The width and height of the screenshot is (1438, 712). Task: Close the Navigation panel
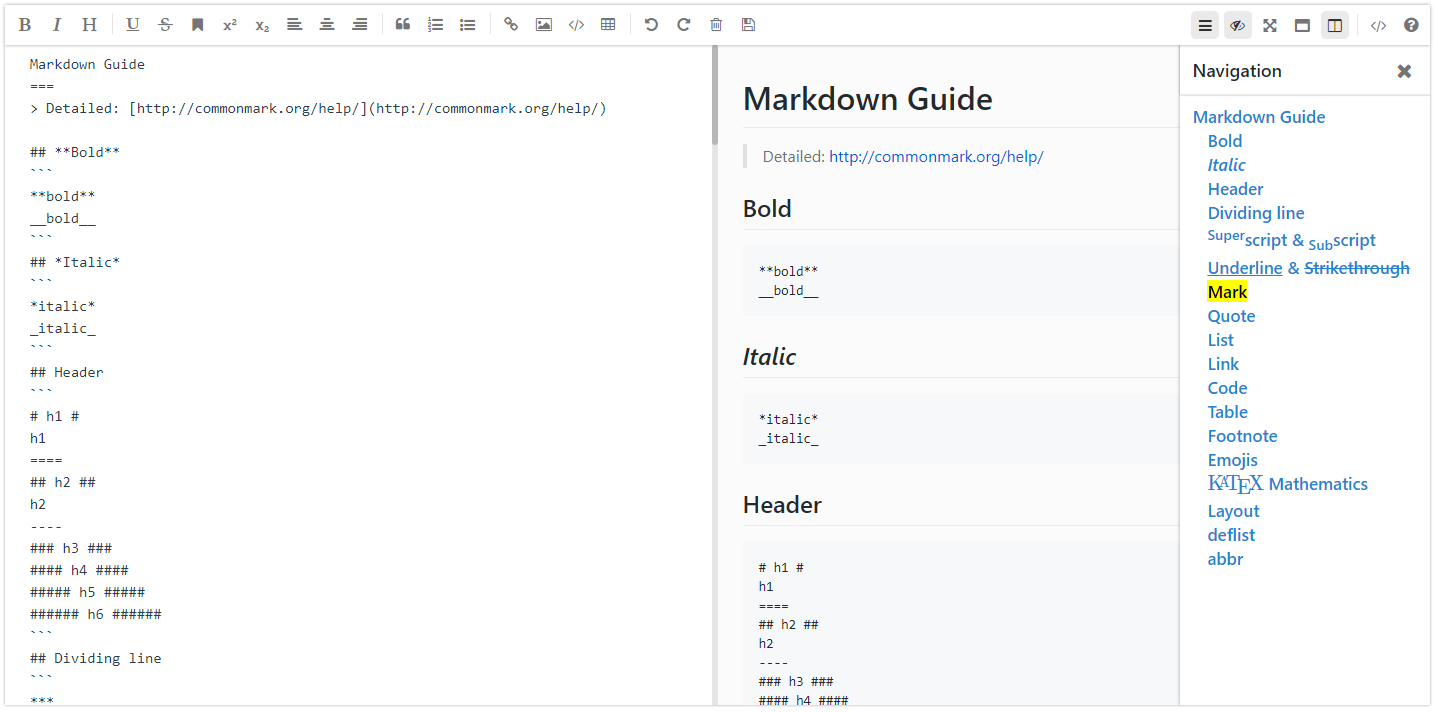click(x=1404, y=71)
